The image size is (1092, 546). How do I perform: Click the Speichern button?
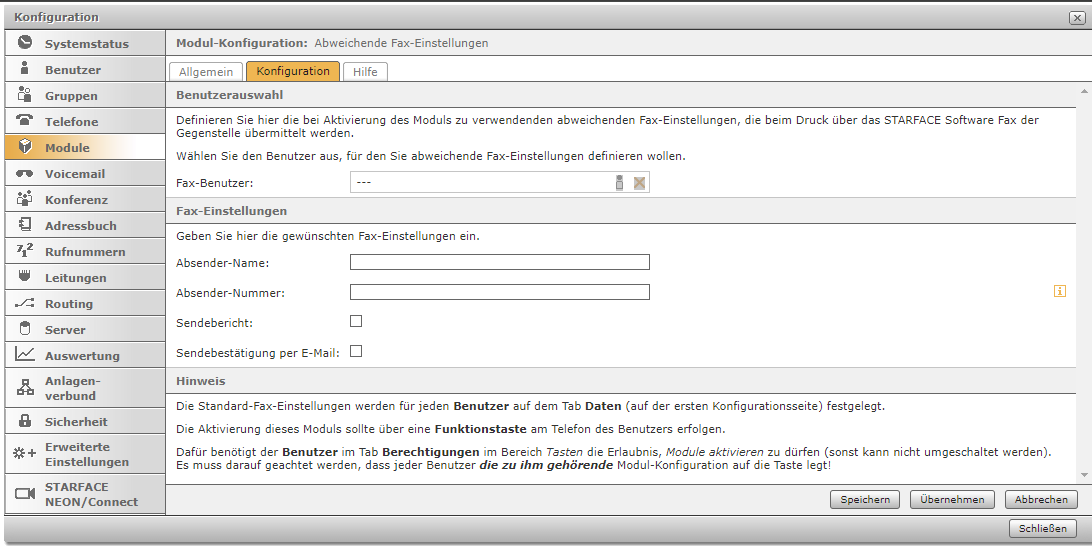pos(864,500)
